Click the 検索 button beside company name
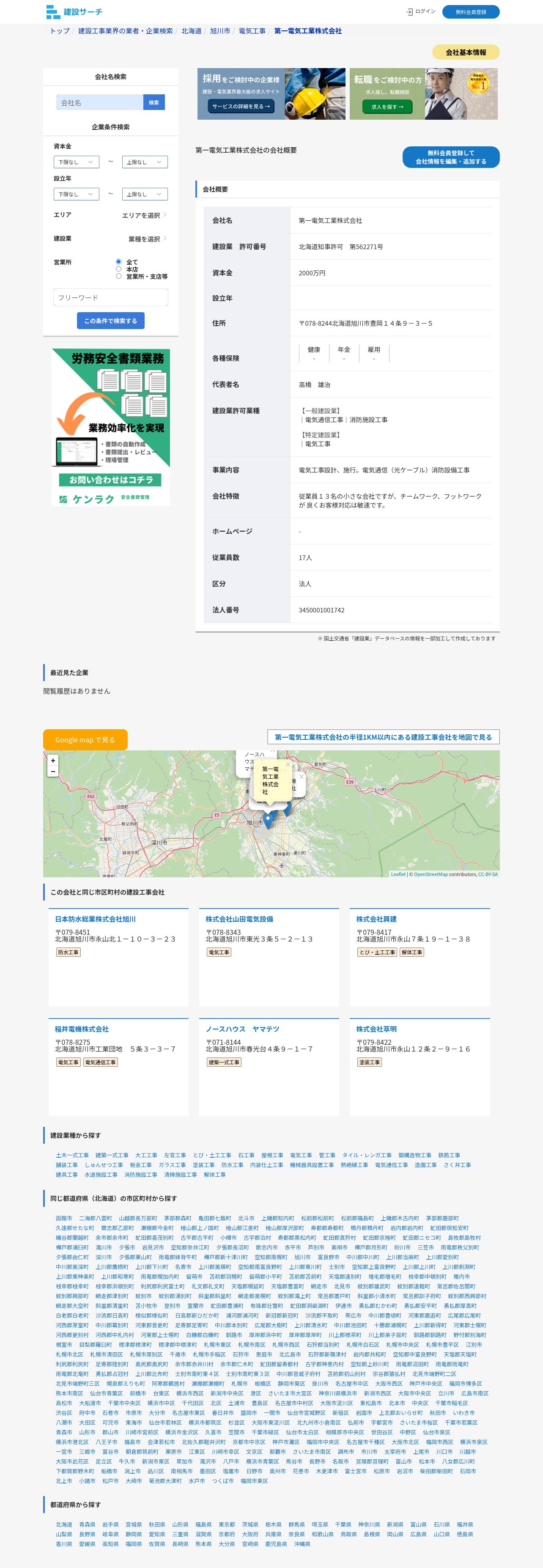Screen dimensions: 543x1568 coord(154,102)
